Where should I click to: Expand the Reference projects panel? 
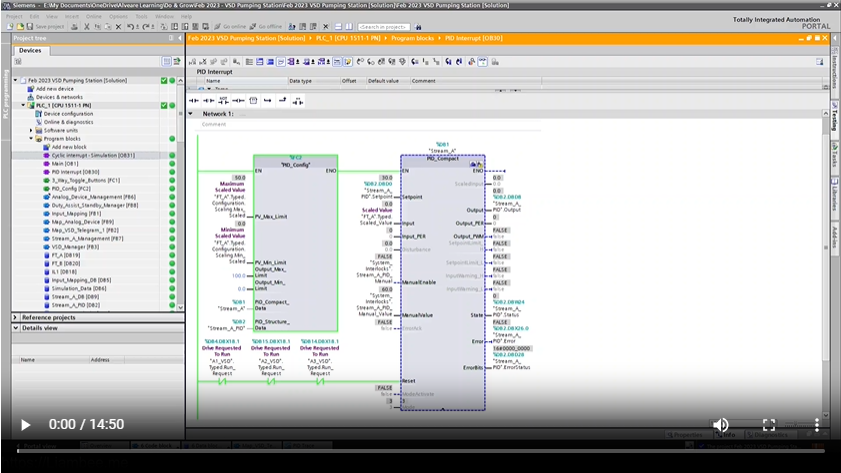tap(15, 317)
